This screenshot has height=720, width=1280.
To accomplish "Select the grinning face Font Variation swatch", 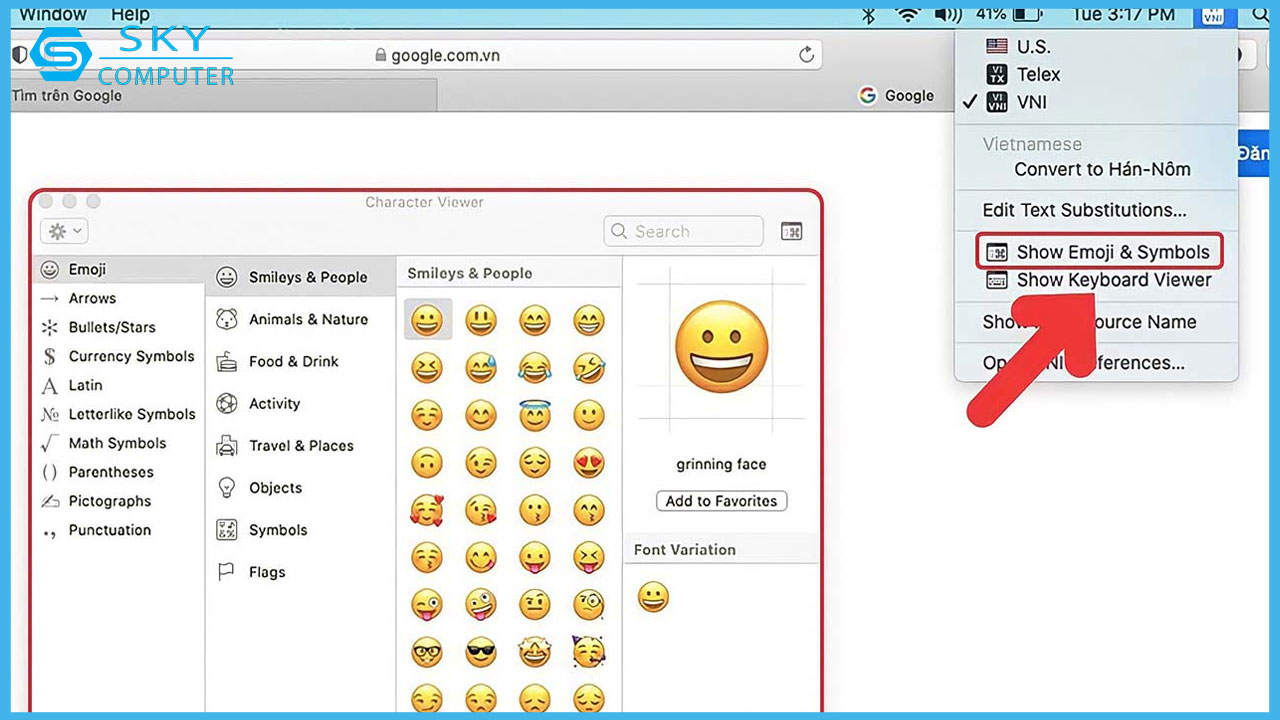I will tap(652, 597).
